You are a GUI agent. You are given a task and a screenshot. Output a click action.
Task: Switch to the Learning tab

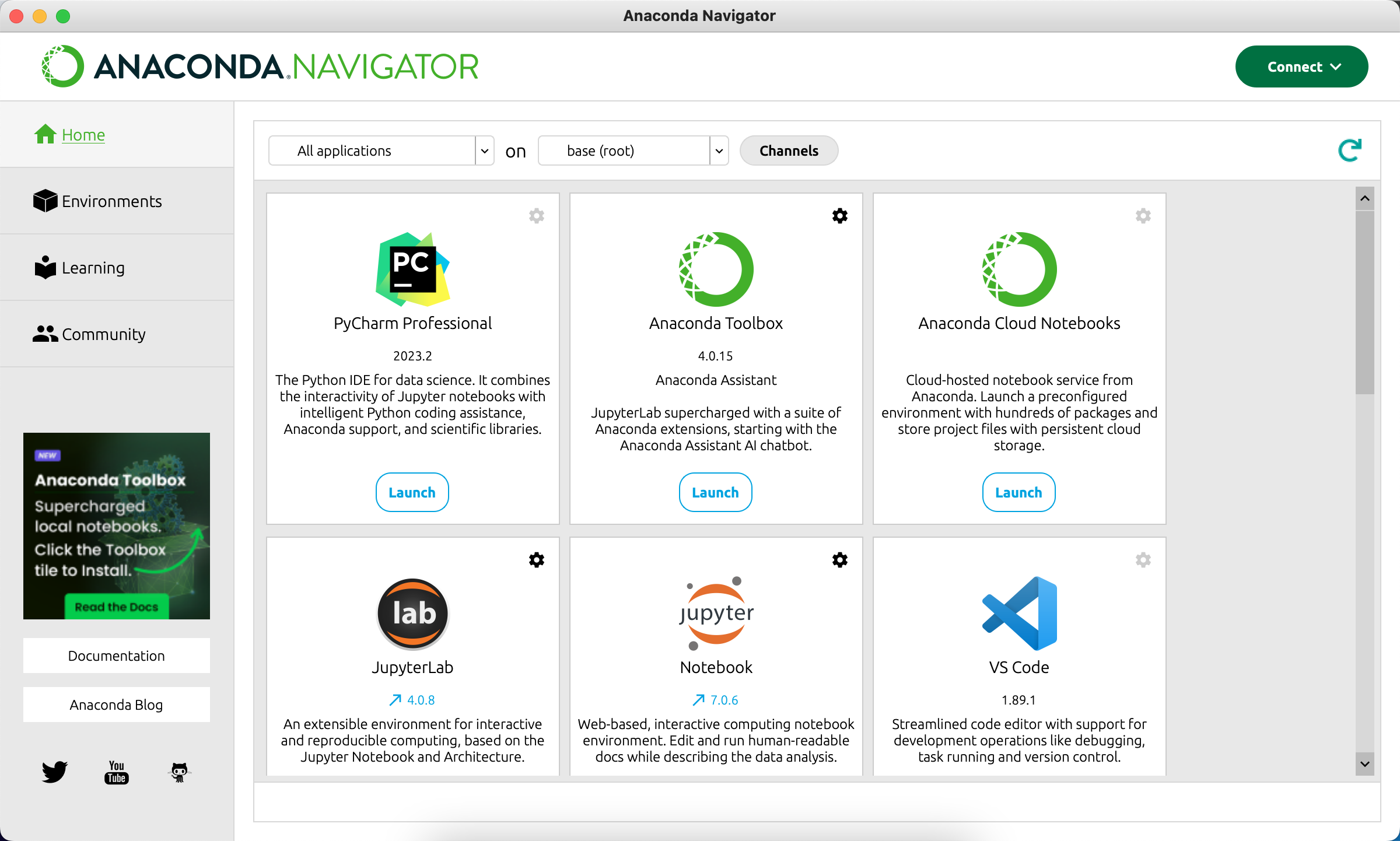coord(117,267)
